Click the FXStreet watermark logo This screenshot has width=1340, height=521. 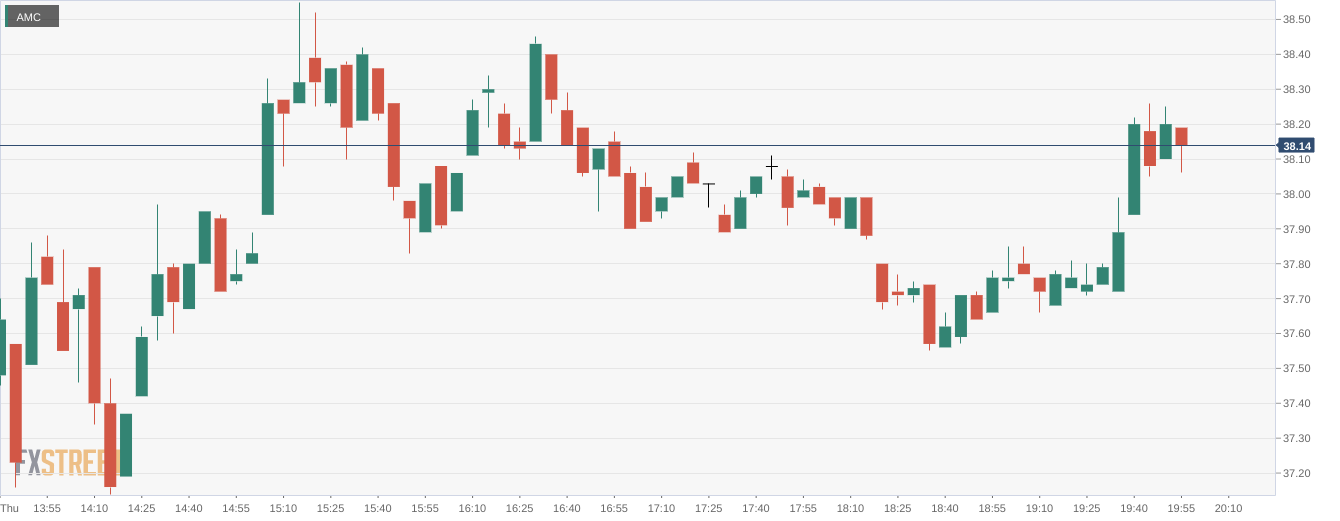click(62, 462)
